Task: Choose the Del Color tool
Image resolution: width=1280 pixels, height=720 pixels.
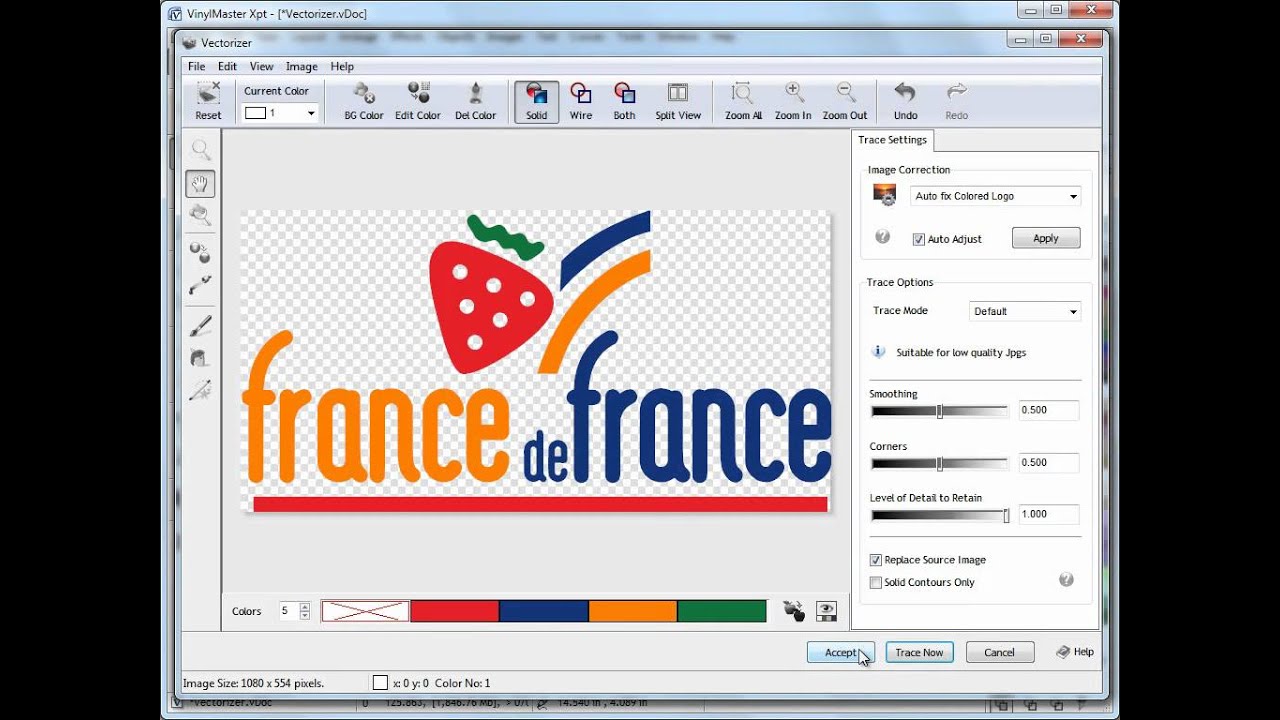Action: [x=475, y=102]
